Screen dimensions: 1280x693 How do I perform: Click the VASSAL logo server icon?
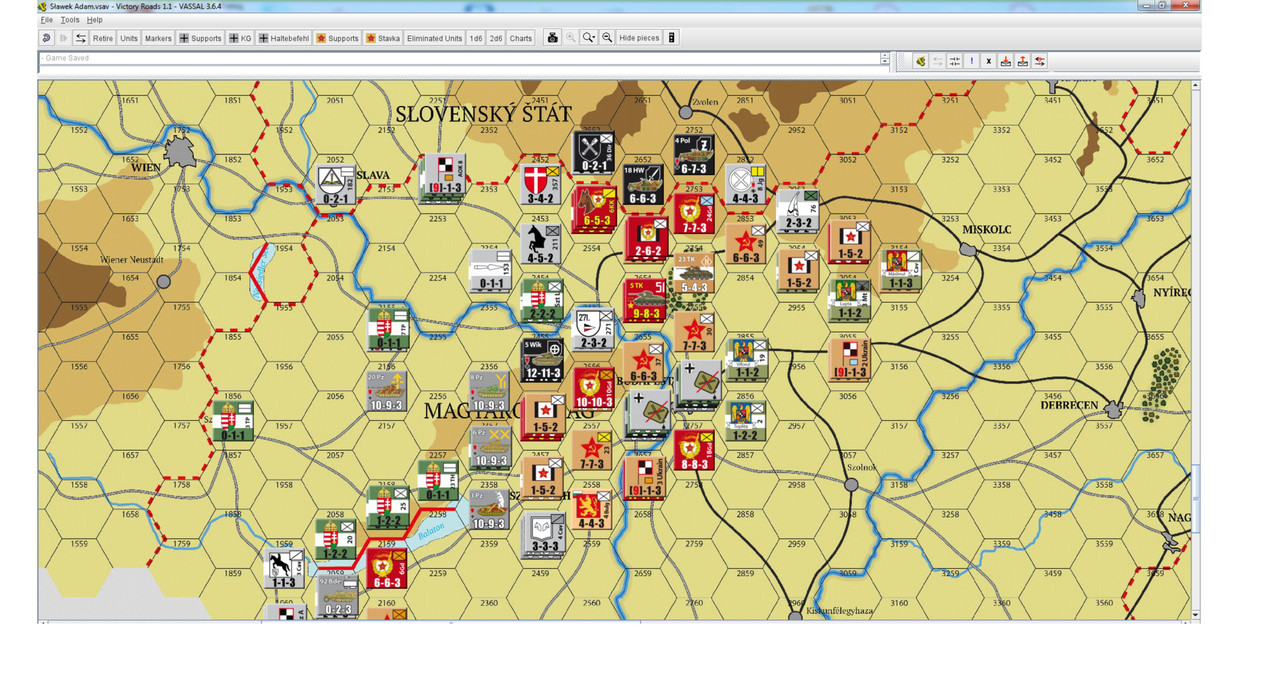point(920,61)
